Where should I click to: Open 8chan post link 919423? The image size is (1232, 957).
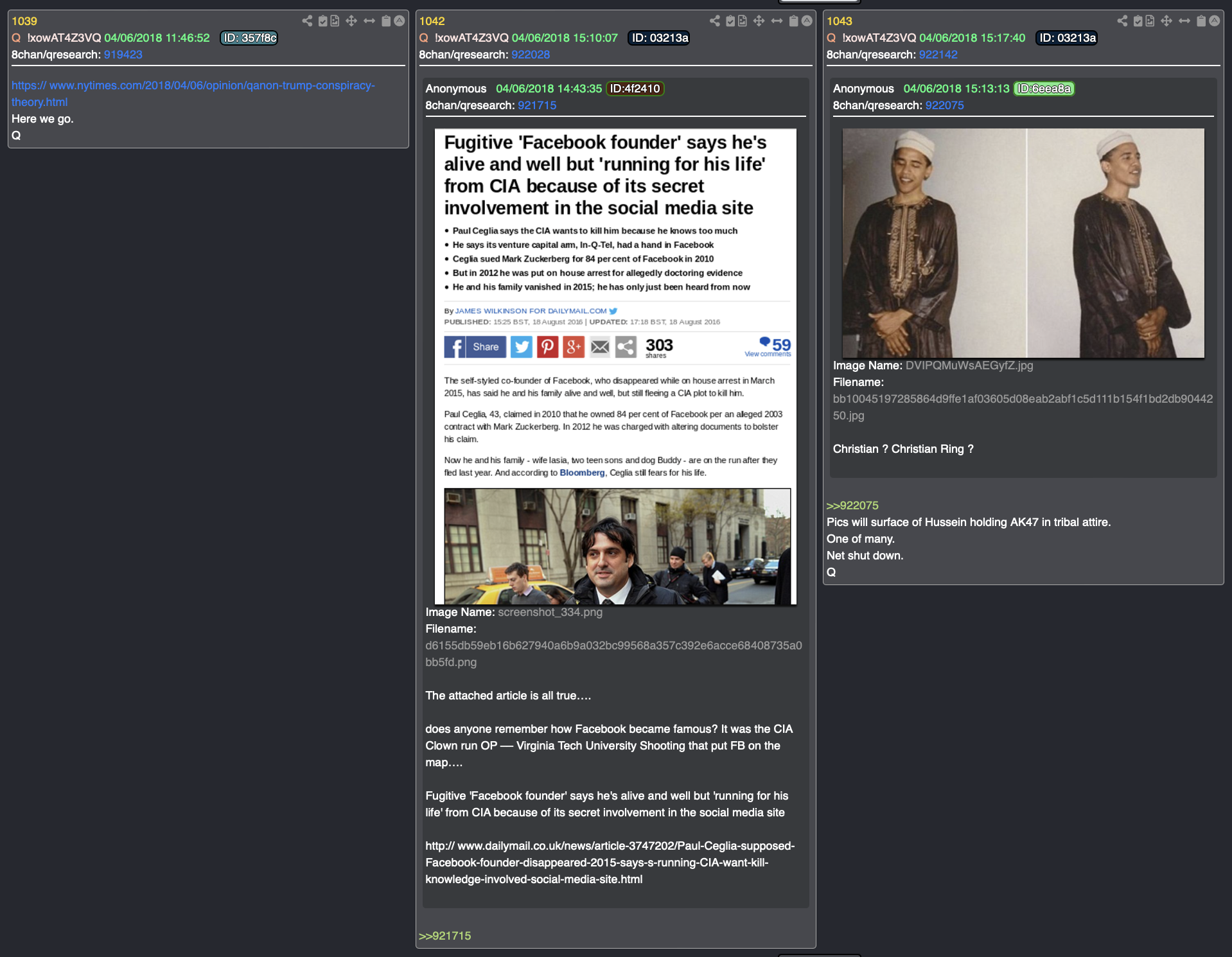(x=123, y=55)
